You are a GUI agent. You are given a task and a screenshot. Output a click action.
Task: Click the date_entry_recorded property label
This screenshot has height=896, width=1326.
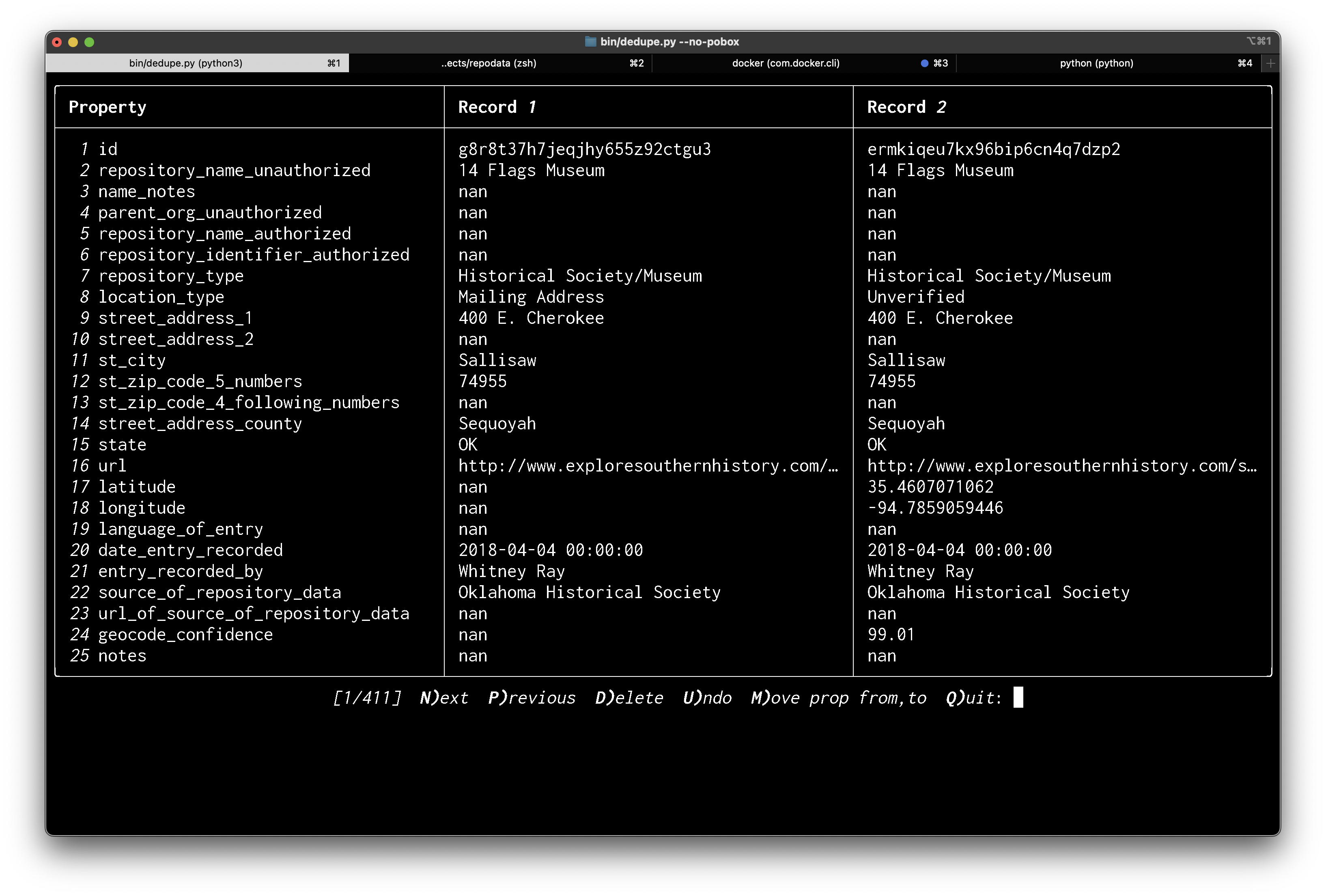click(x=190, y=551)
